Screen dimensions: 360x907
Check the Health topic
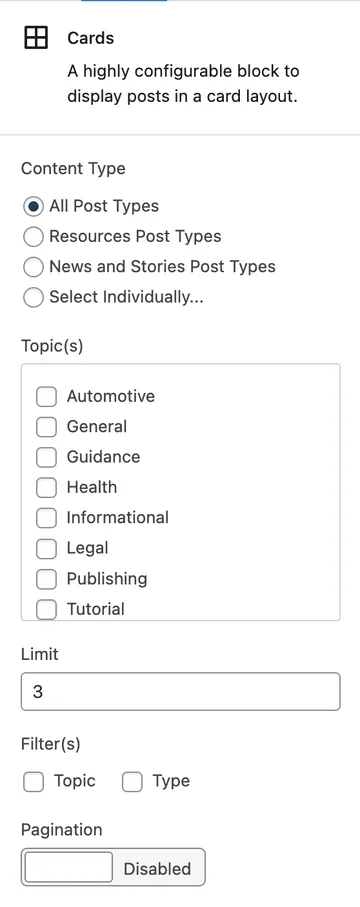click(x=46, y=488)
